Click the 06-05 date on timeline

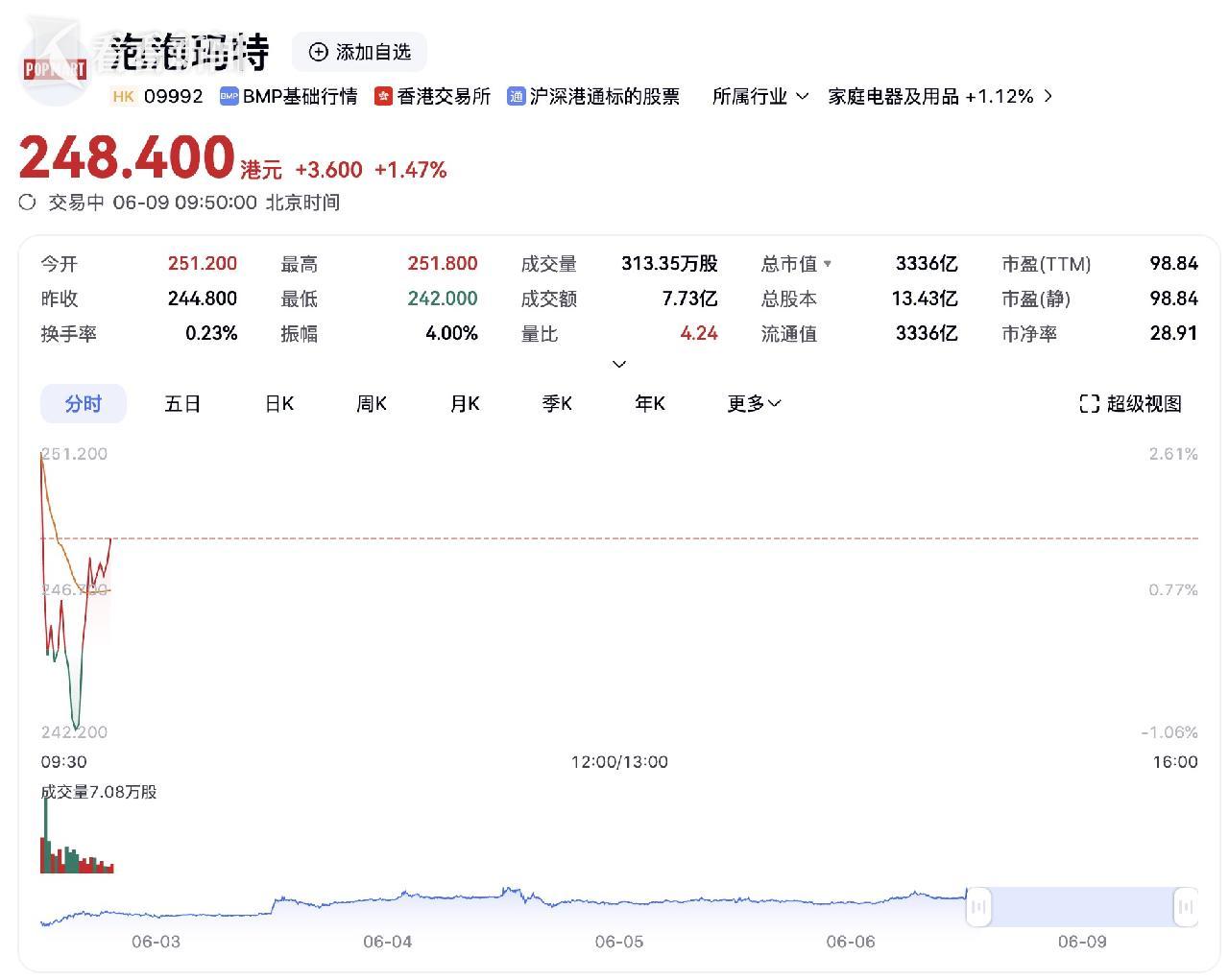click(x=619, y=942)
